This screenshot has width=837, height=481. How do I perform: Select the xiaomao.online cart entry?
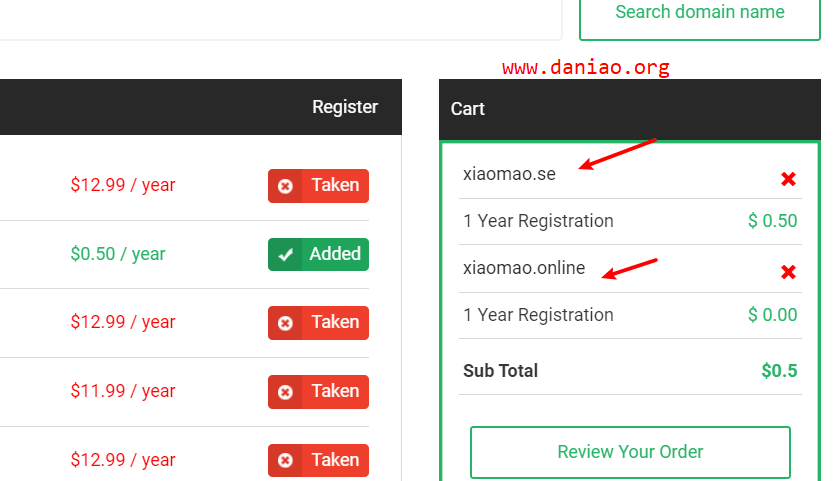point(524,267)
